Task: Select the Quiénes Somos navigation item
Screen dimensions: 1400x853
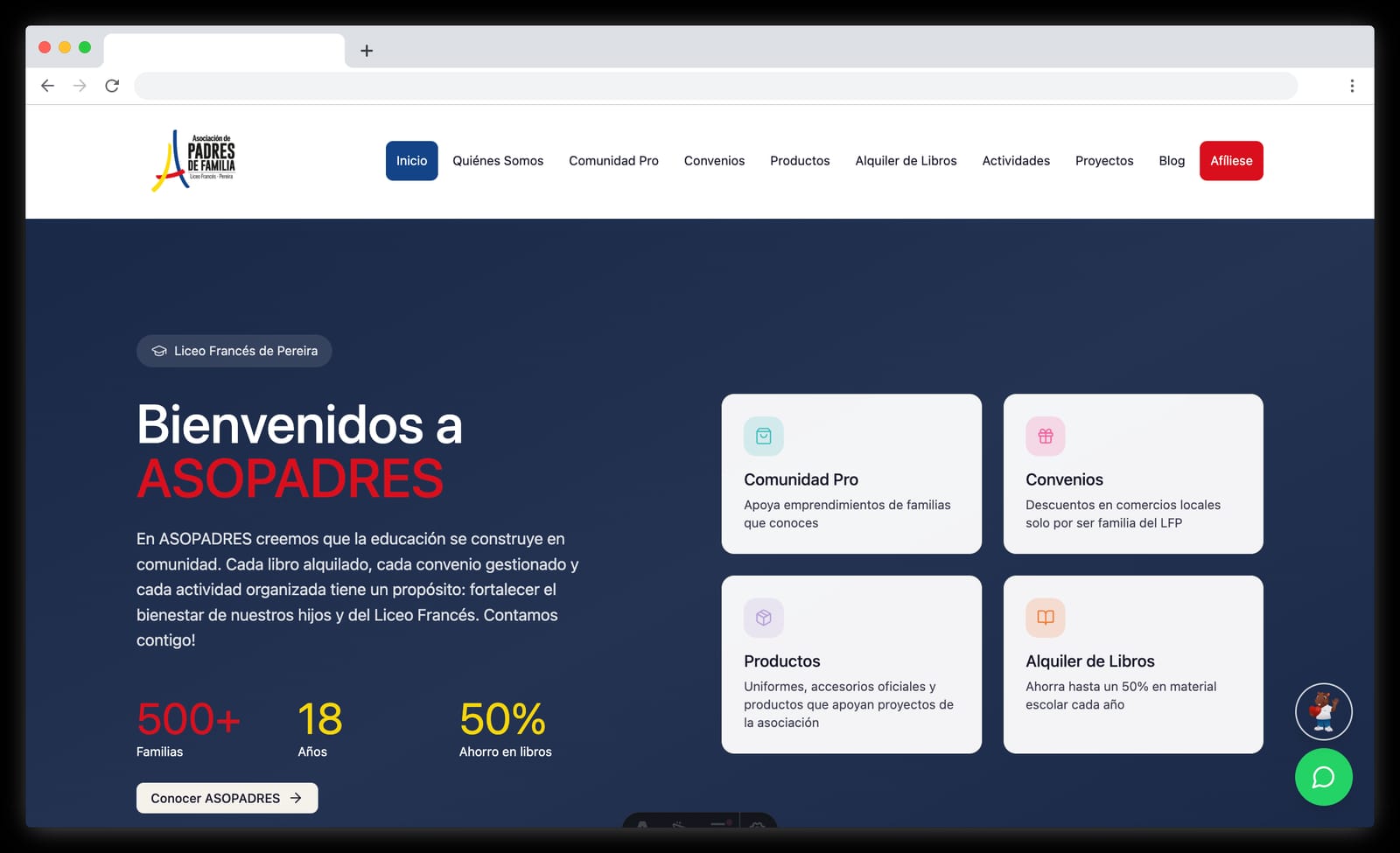Action: (498, 160)
